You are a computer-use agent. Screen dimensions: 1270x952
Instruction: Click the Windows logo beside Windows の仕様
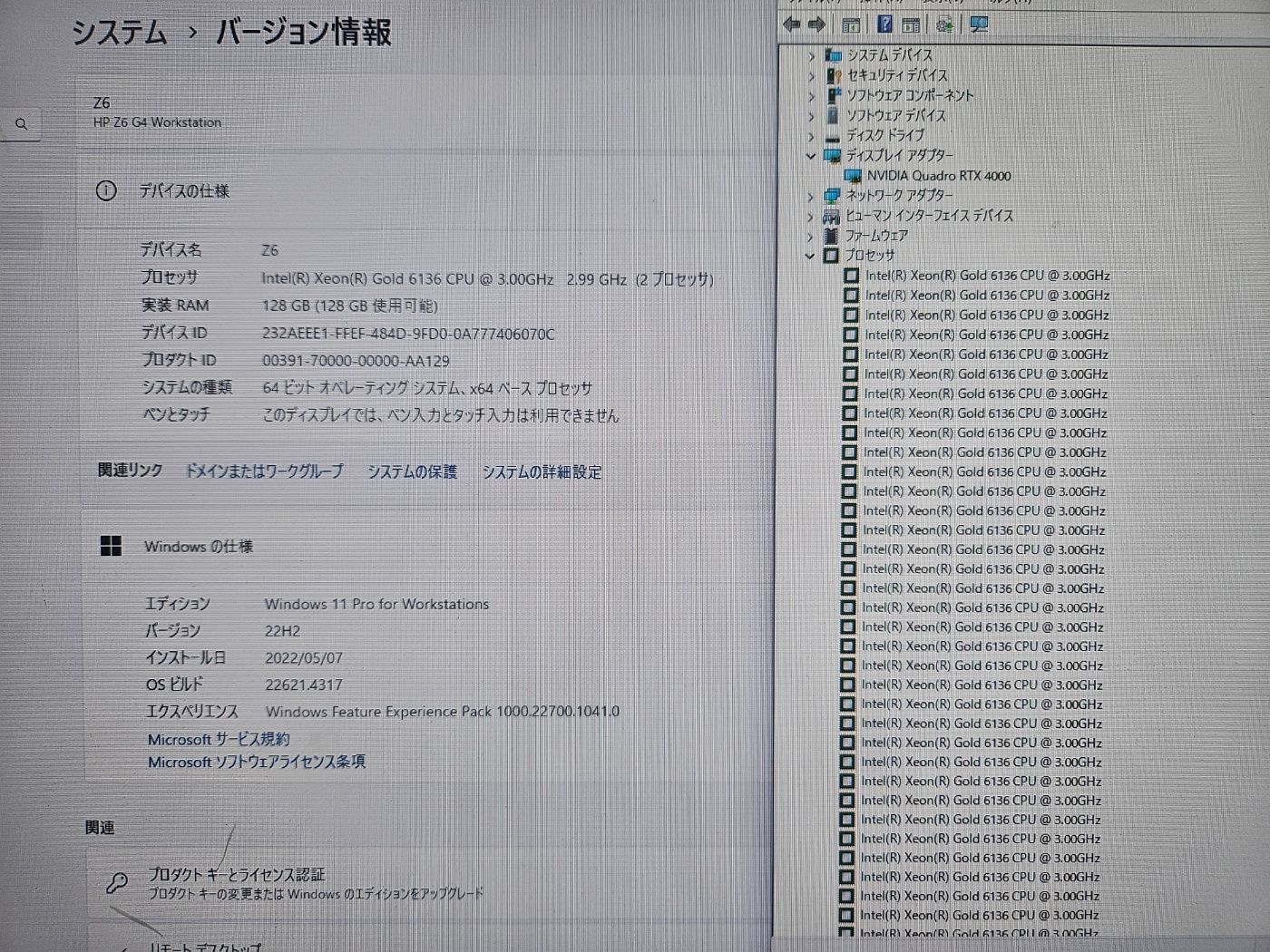(x=111, y=546)
